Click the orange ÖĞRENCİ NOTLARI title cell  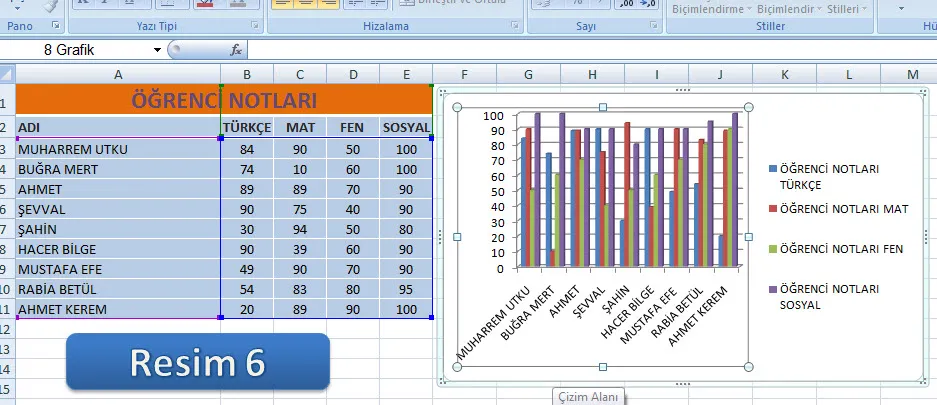click(x=225, y=100)
